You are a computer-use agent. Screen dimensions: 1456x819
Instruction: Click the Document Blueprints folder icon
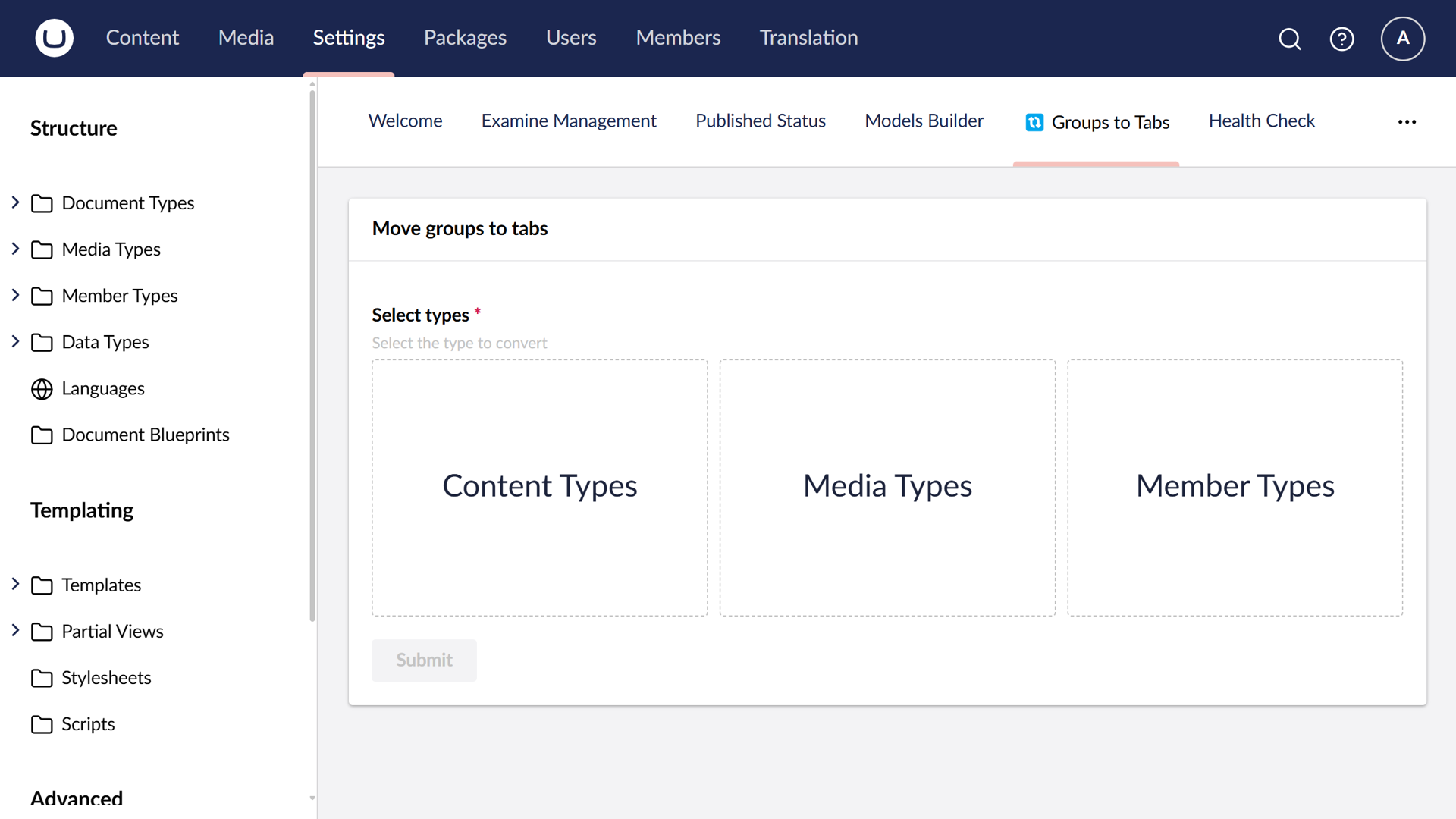click(x=42, y=435)
